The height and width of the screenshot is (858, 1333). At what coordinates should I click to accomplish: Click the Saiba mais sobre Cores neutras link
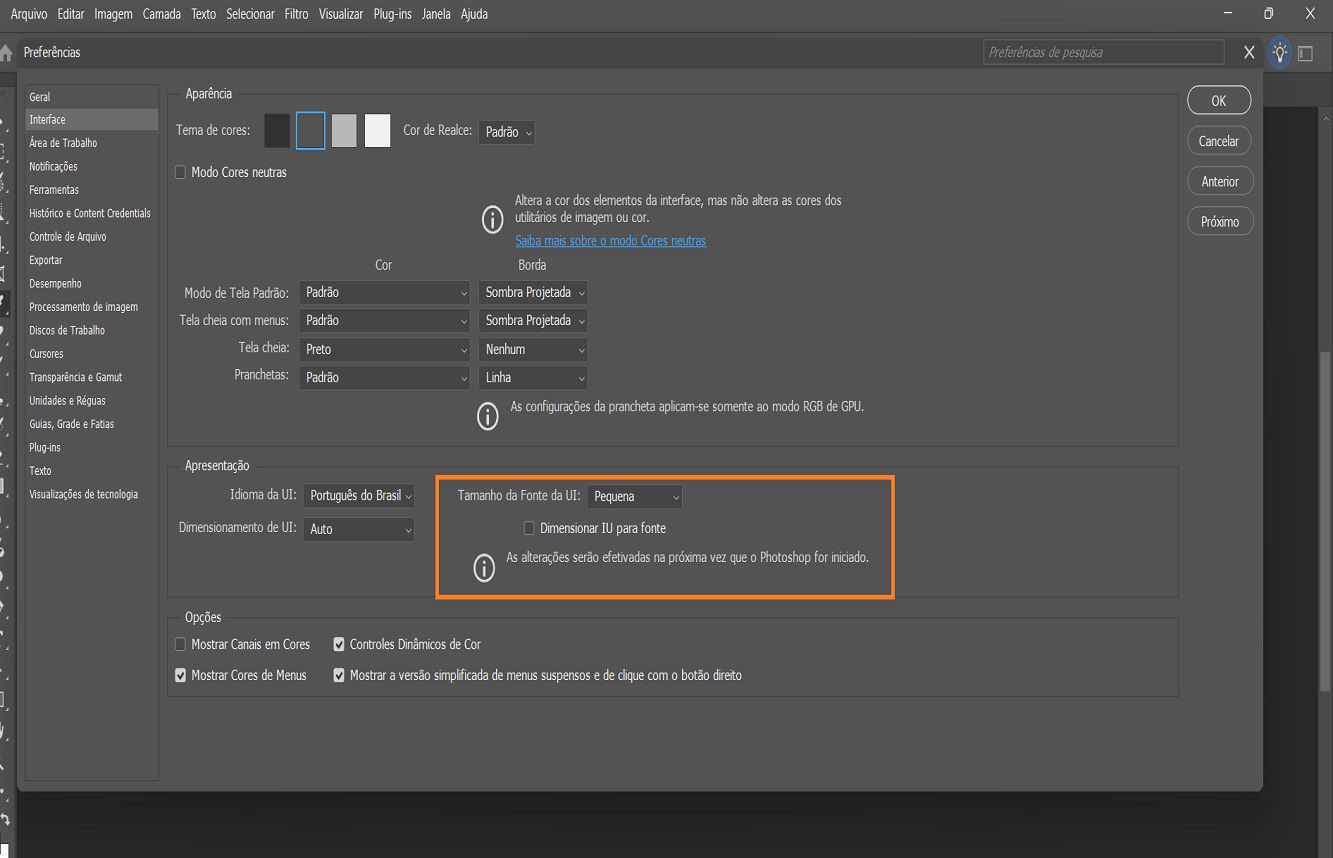point(610,240)
